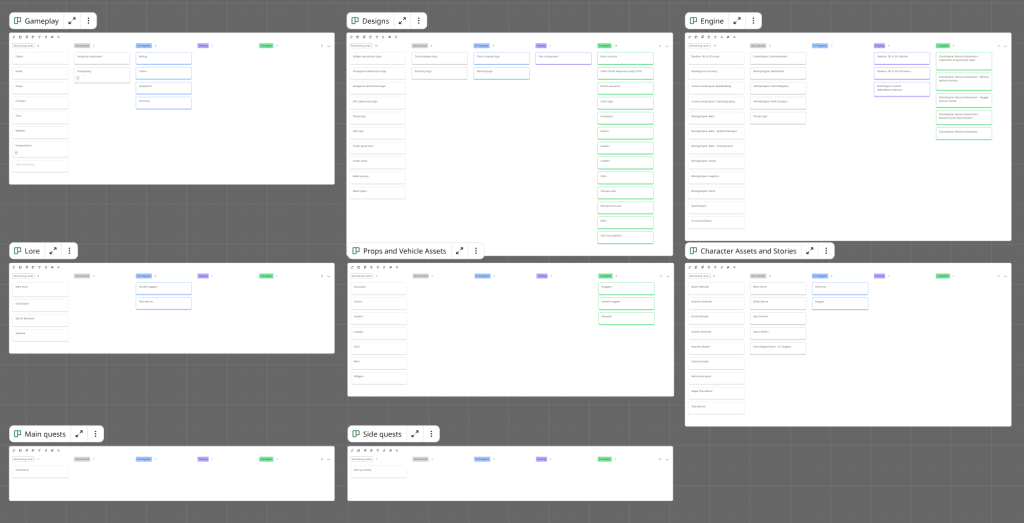Expand the Lore board to fullscreen

pyautogui.click(x=53, y=250)
